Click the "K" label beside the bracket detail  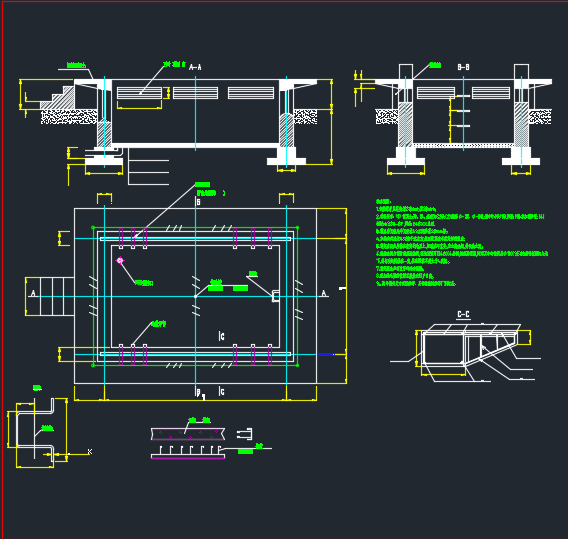click(x=90, y=451)
